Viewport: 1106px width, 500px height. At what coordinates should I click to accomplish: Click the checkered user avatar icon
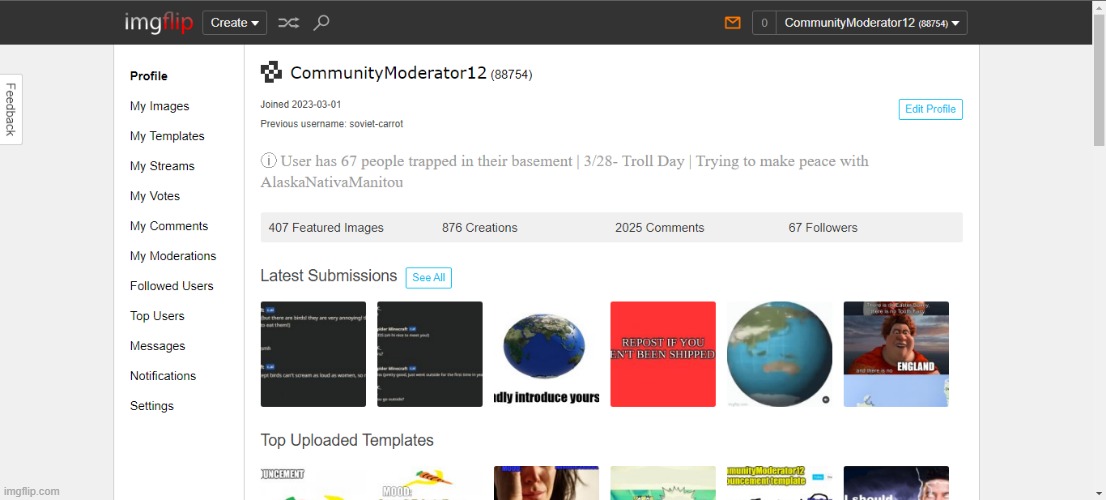[x=271, y=73]
